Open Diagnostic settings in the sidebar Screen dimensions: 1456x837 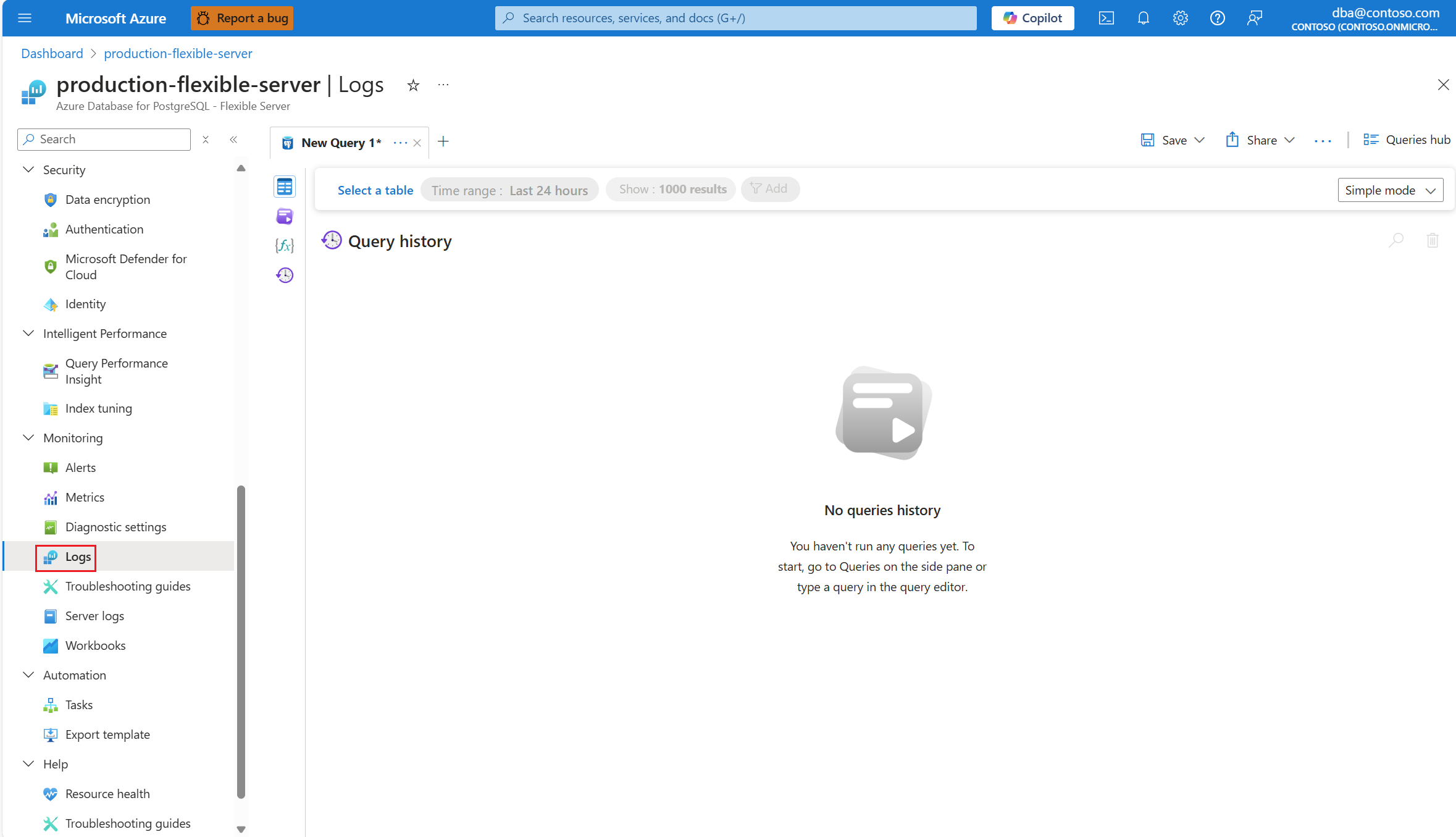tap(115, 527)
